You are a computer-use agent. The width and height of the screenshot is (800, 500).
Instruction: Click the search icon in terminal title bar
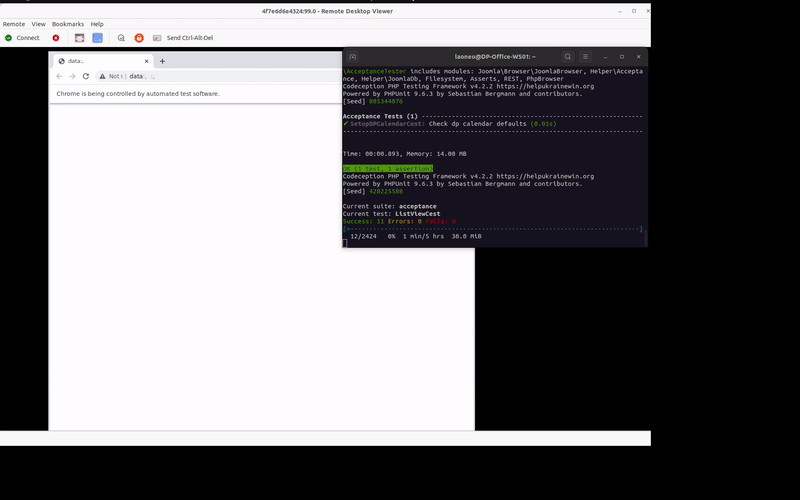(x=567, y=57)
